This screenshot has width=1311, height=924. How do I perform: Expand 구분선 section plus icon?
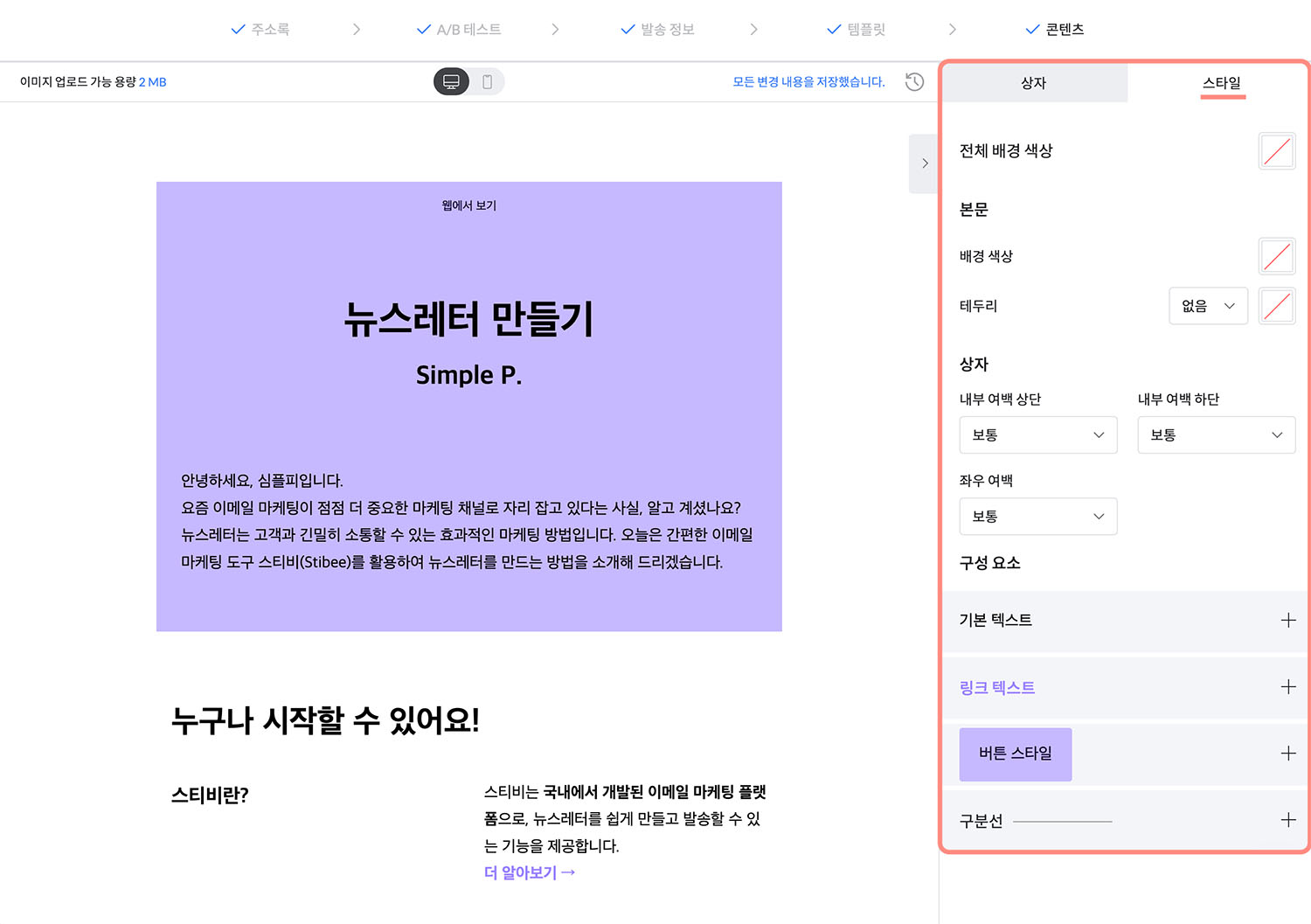(1287, 819)
